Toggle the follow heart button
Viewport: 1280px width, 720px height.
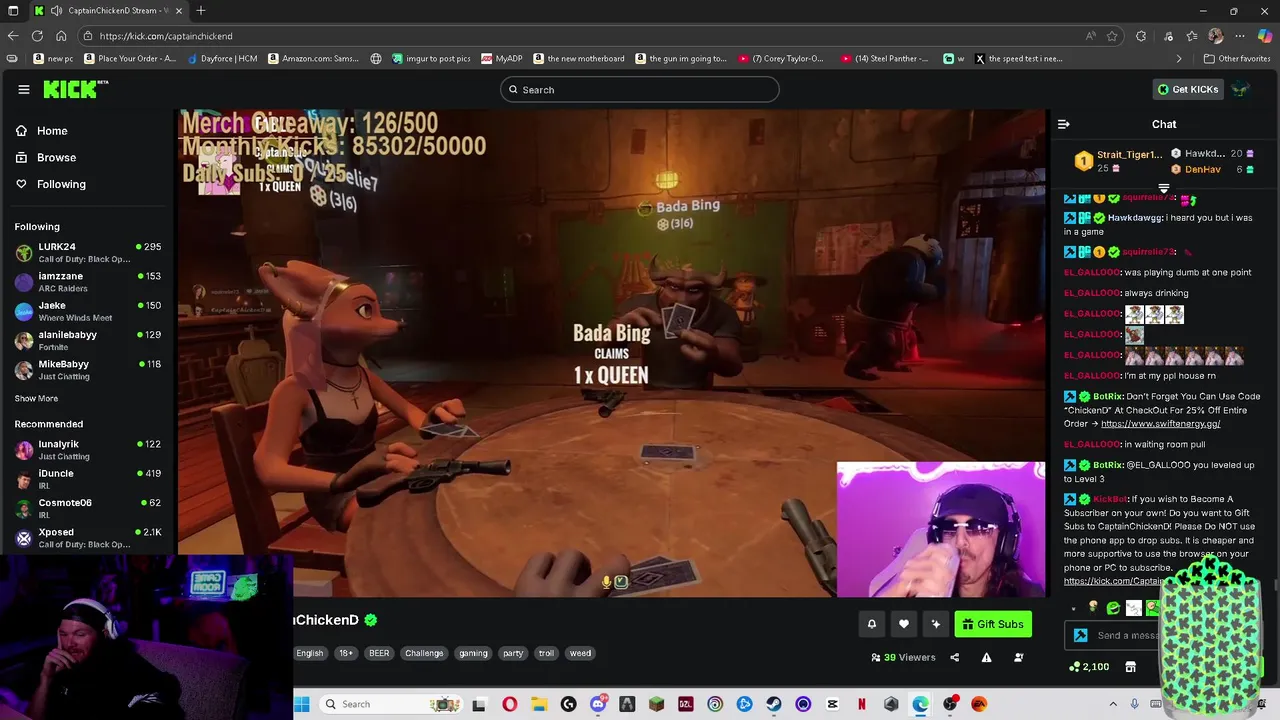point(903,624)
